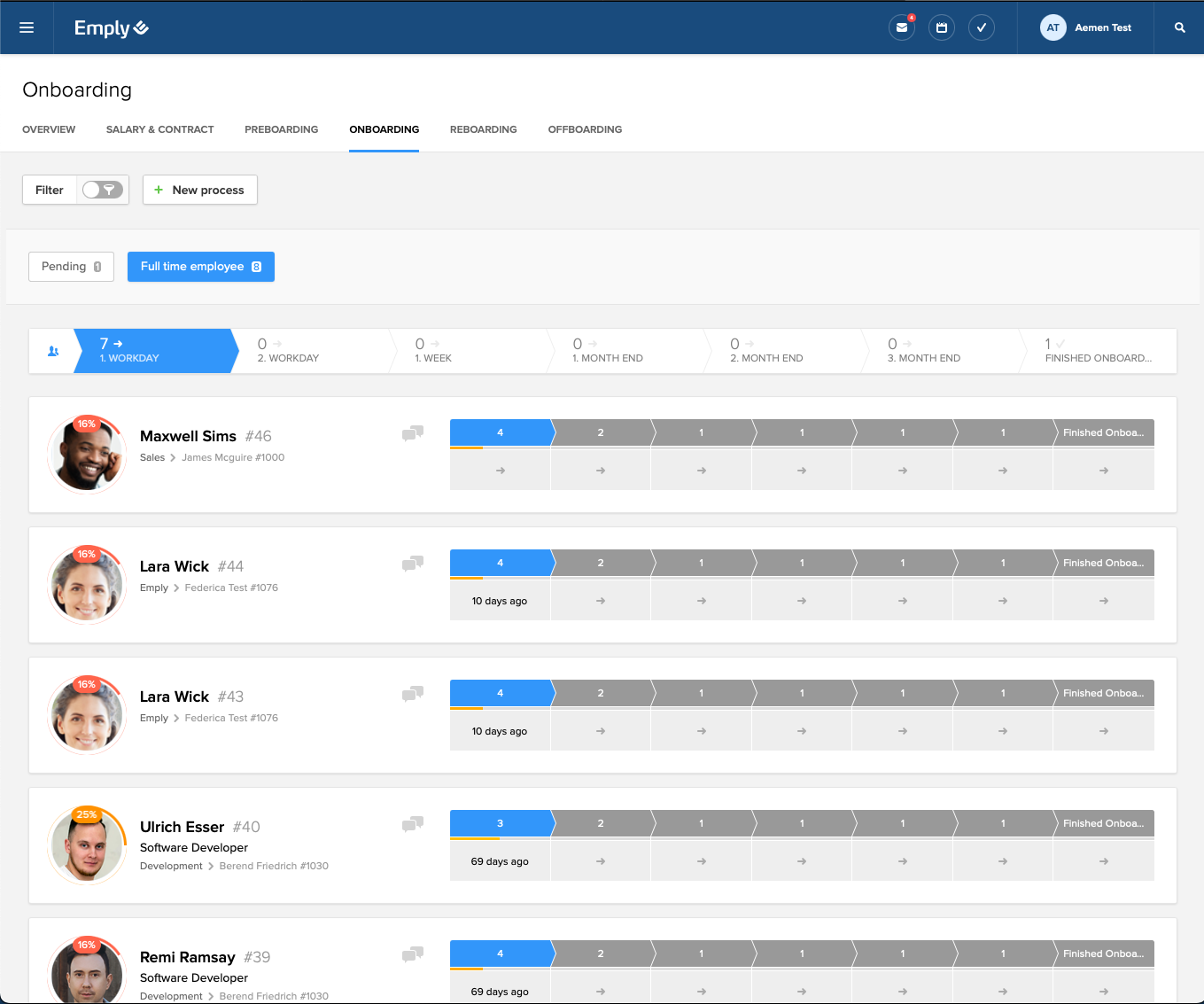The width and height of the screenshot is (1204, 1004).
Task: Switch to the Offboarding tab
Action: tap(585, 129)
